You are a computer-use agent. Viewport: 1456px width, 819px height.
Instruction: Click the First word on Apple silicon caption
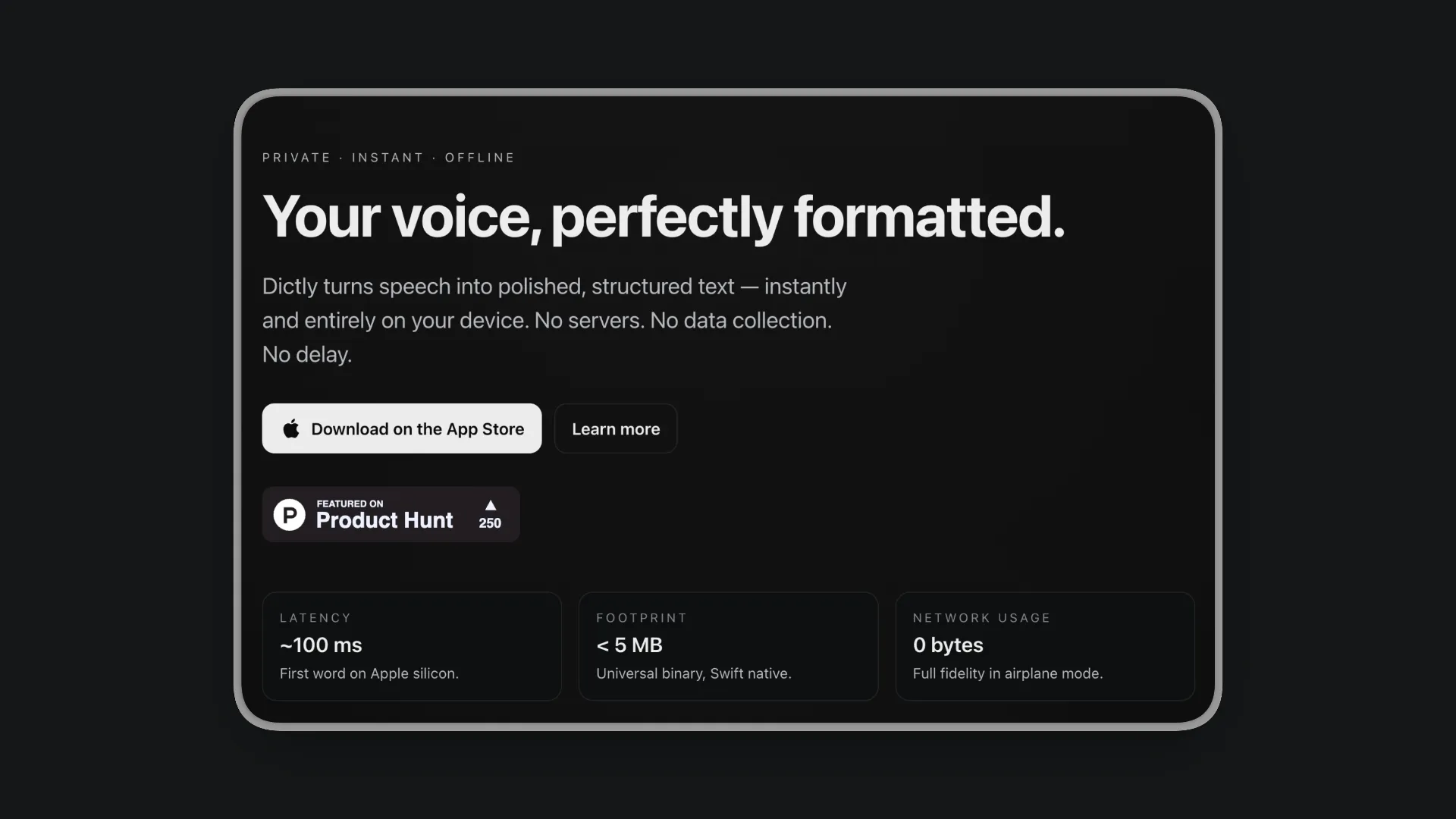(369, 673)
